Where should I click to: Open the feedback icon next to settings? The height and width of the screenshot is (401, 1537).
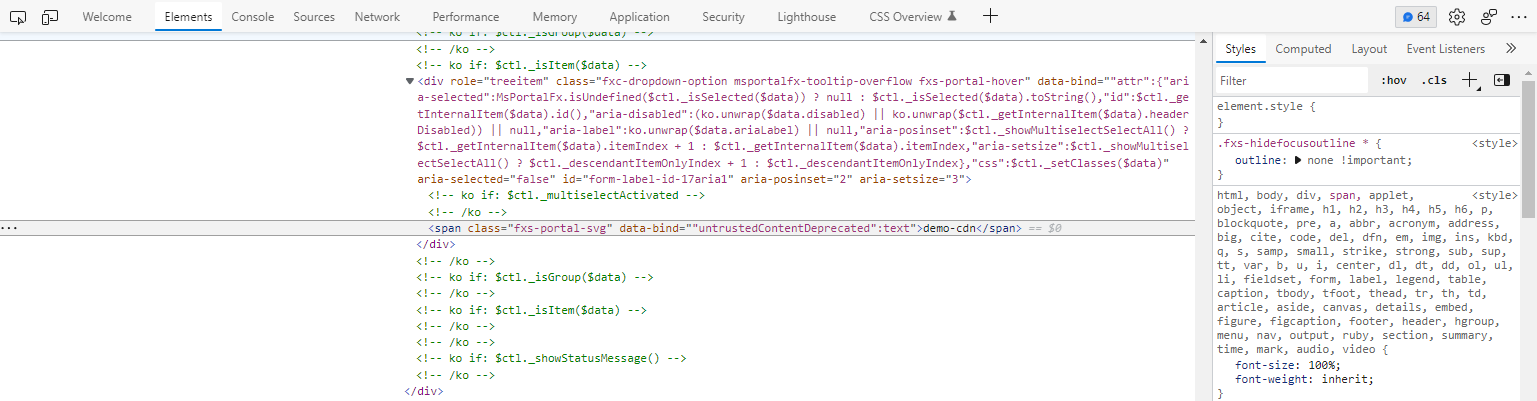(1489, 17)
